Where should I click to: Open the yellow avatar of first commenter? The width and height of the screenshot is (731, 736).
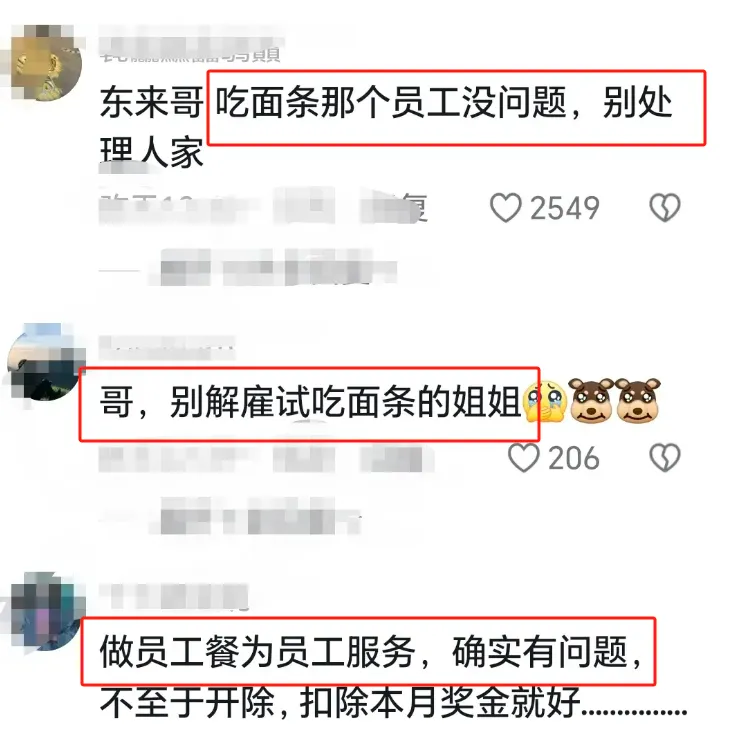(x=46, y=63)
